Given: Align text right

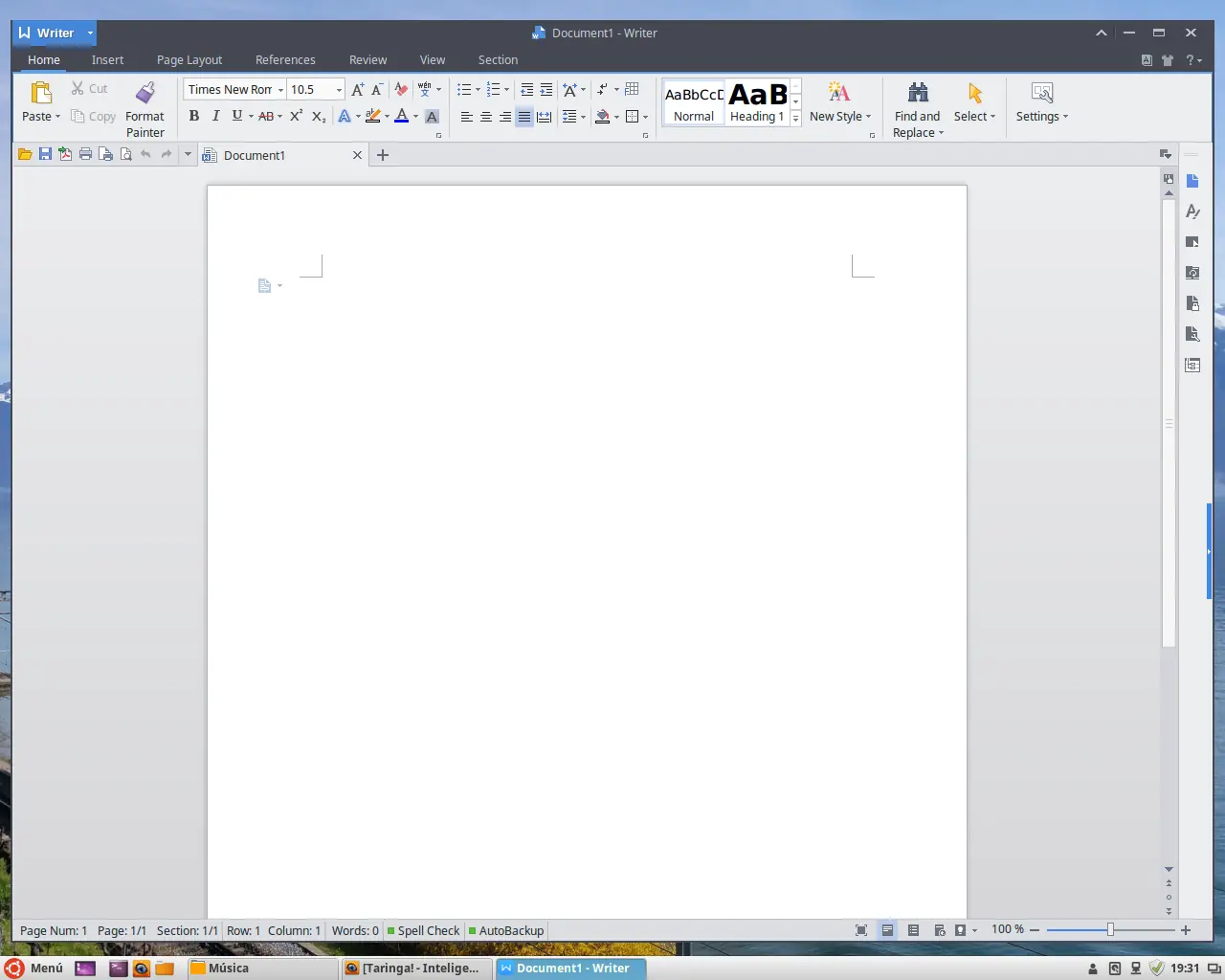Looking at the screenshot, I should click(x=505, y=117).
